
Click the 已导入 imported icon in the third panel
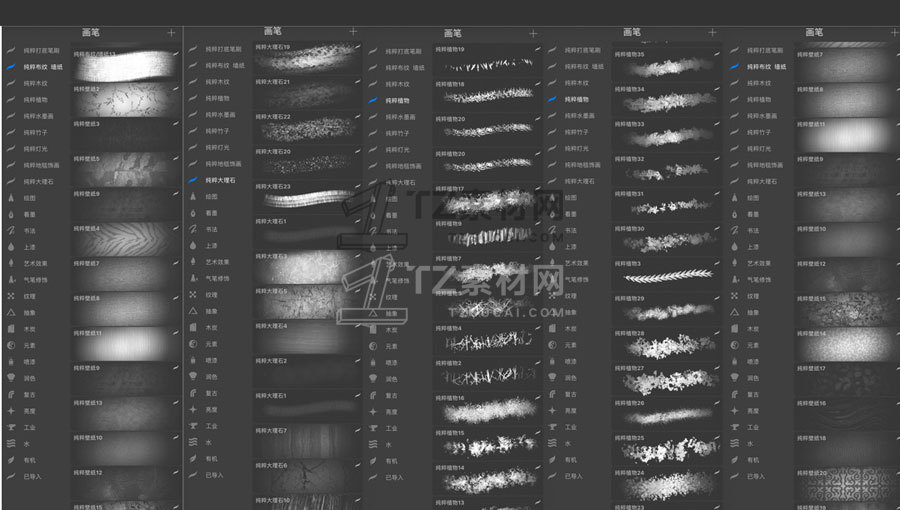[x=373, y=477]
